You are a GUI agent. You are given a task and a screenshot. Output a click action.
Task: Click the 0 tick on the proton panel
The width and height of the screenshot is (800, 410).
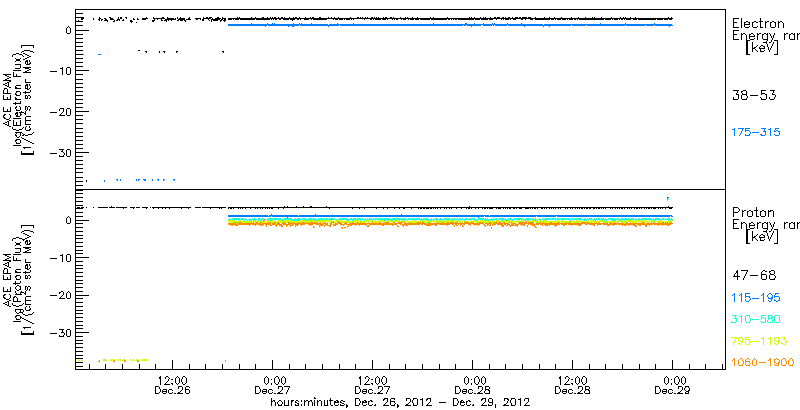coord(70,220)
